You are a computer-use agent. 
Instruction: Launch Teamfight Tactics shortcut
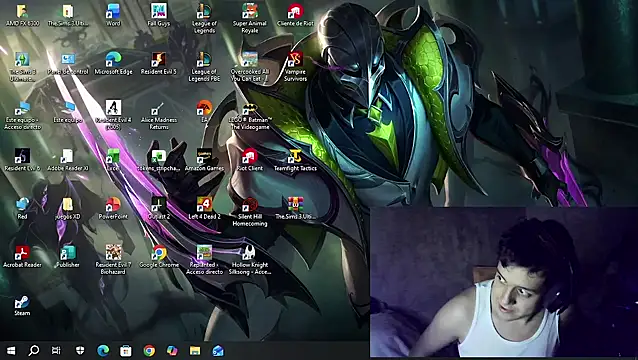point(295,159)
